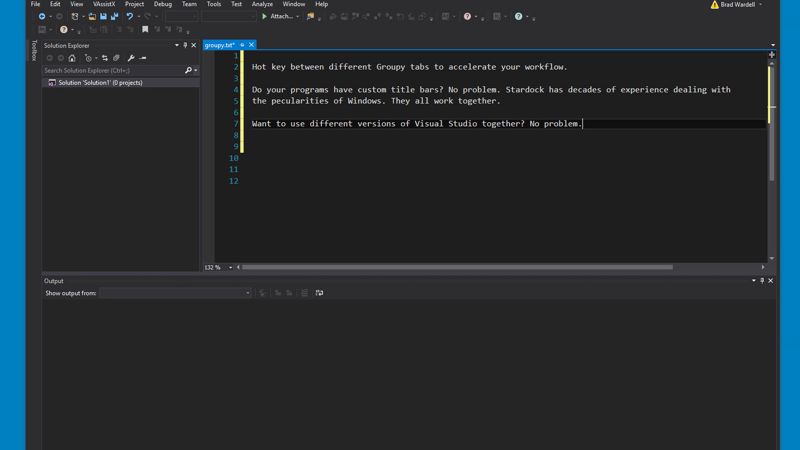Image resolution: width=800 pixels, height=450 pixels.
Task: Open the Attach button dropdown arrow
Action: click(x=297, y=16)
